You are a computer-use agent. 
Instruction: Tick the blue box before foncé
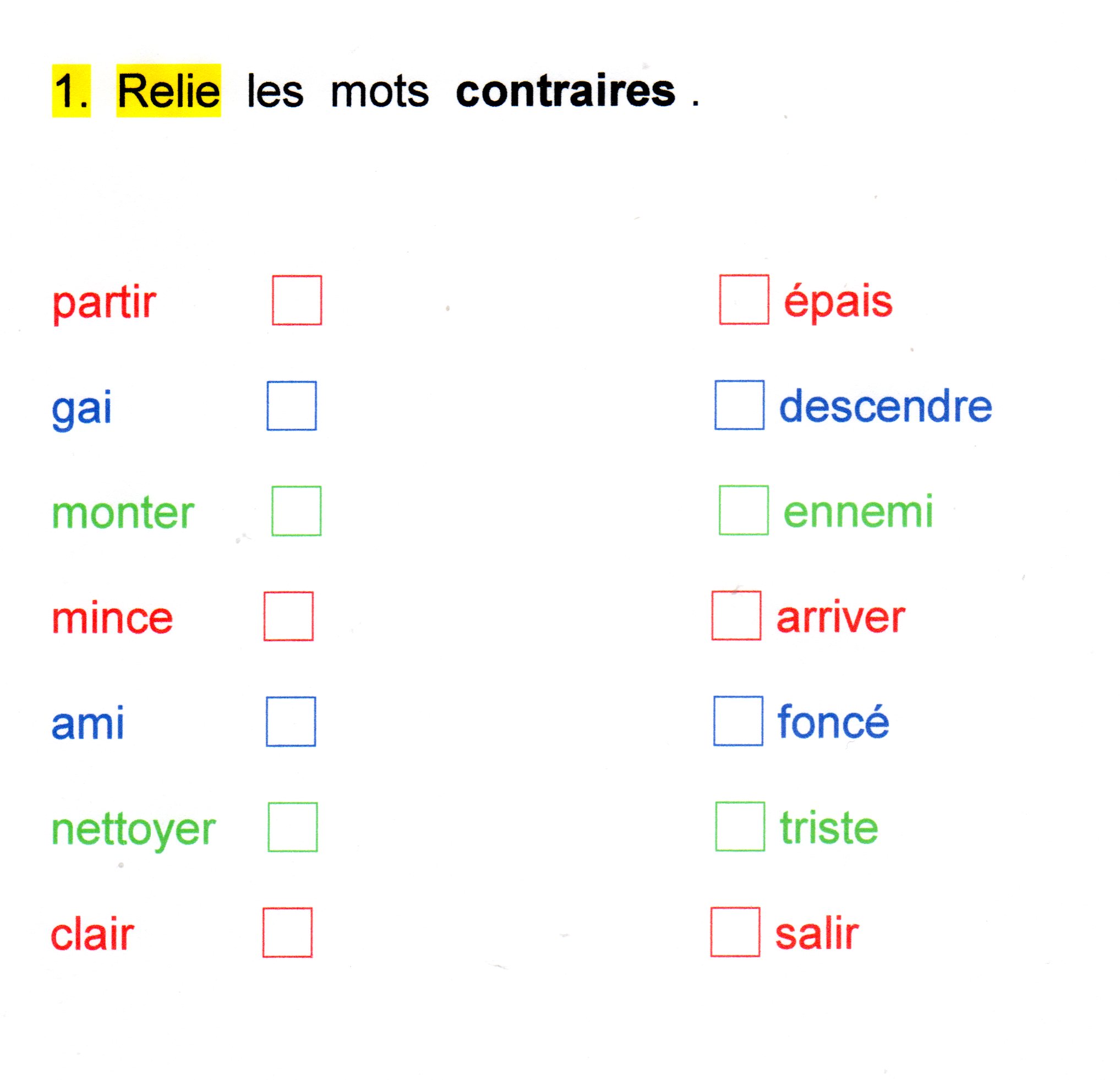point(737,721)
